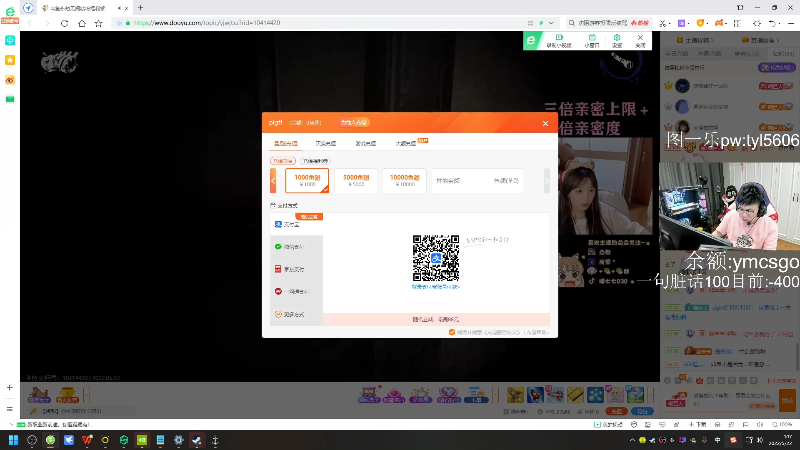Image resolution: width=800 pixels, height=450 pixels.
Task: Open the 主播福利 tab in right panel
Action: click(x=694, y=40)
